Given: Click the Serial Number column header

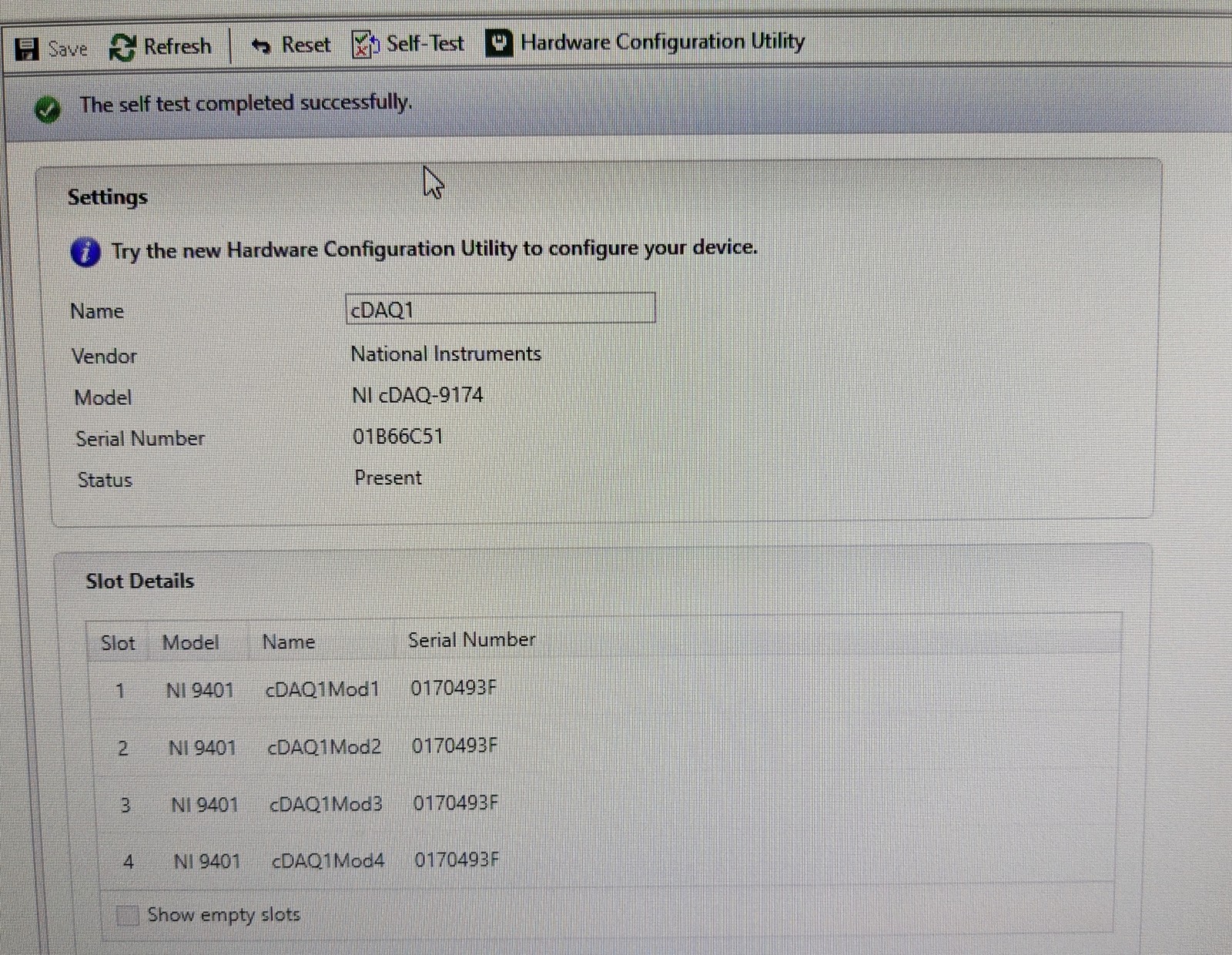Looking at the screenshot, I should [x=472, y=640].
